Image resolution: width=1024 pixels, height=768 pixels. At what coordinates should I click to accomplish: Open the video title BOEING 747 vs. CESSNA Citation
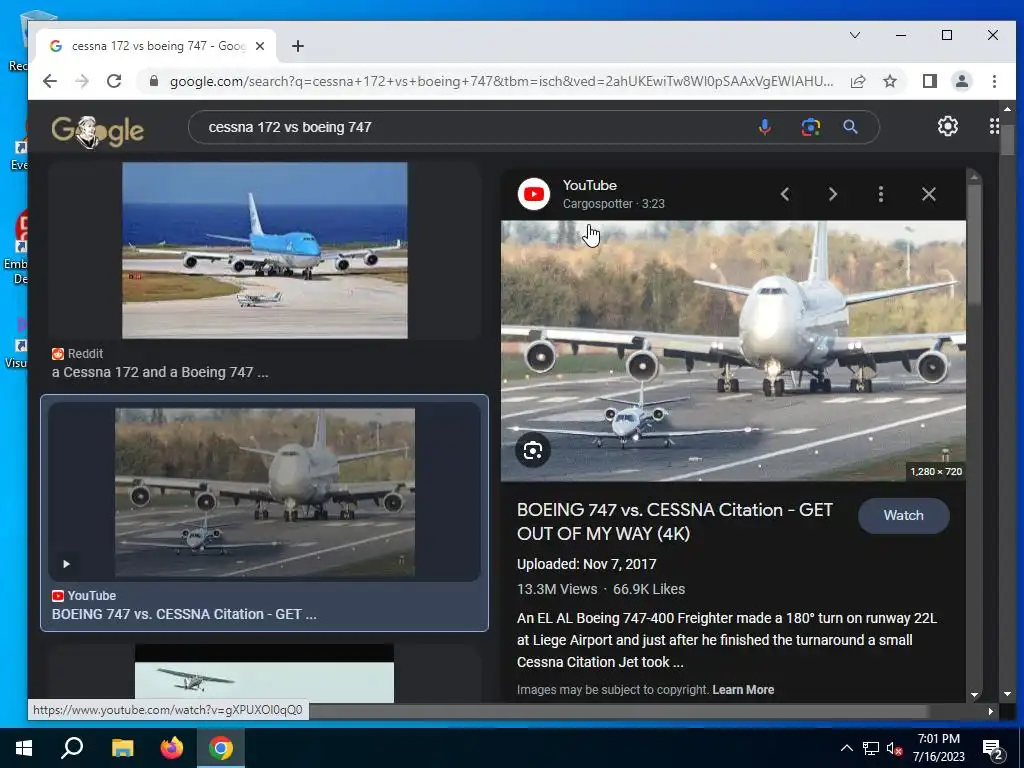675,522
